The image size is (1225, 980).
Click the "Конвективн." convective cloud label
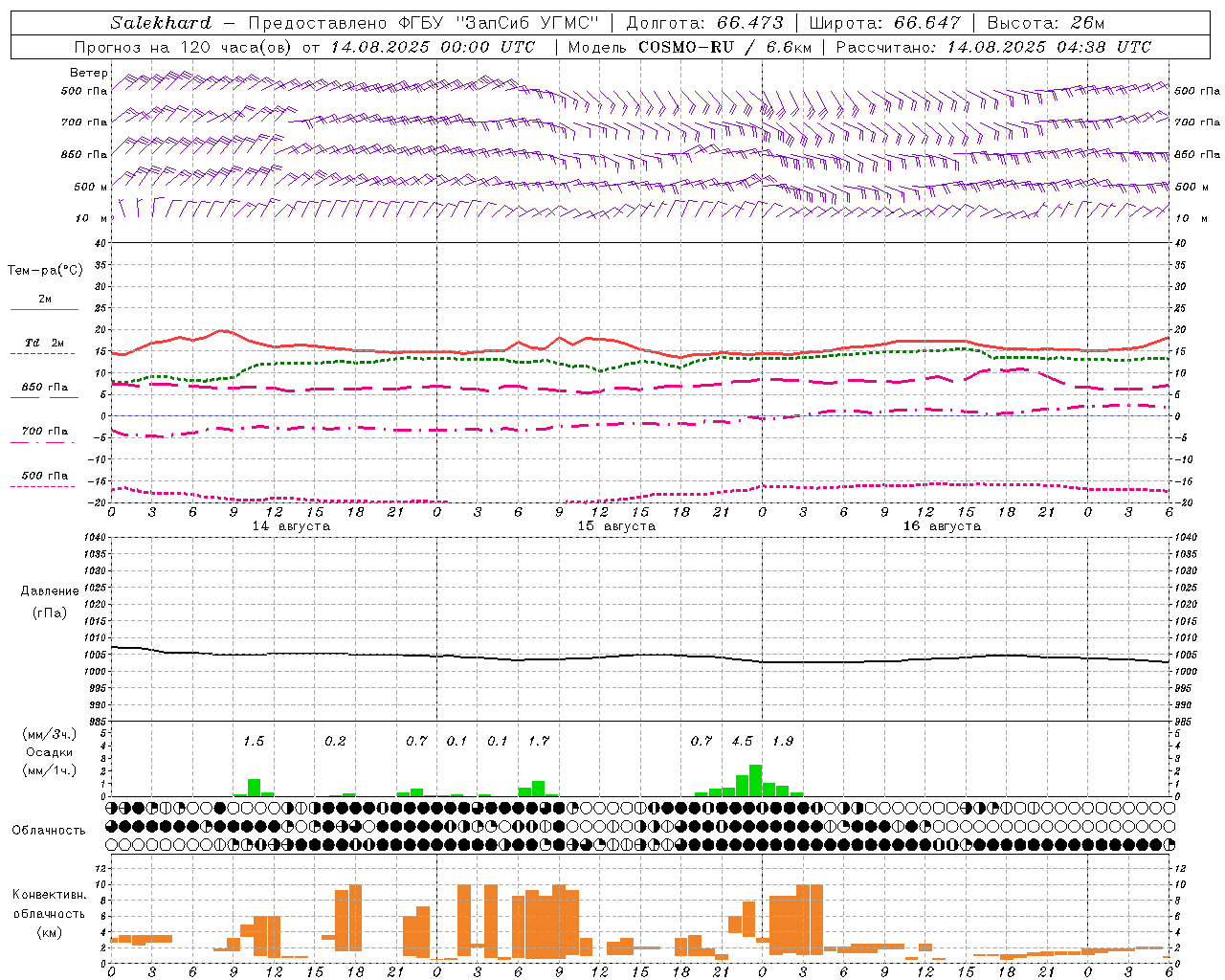pos(50,895)
